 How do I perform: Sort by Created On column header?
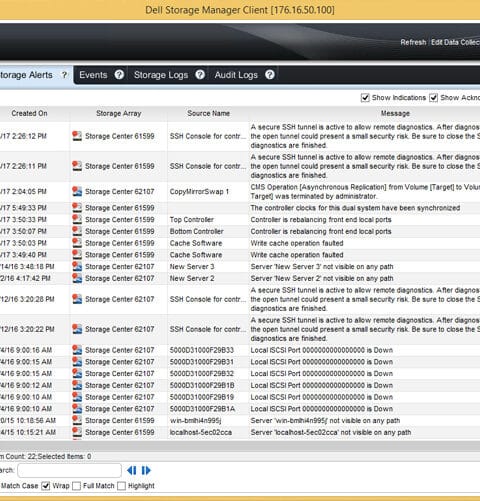pyautogui.click(x=29, y=113)
